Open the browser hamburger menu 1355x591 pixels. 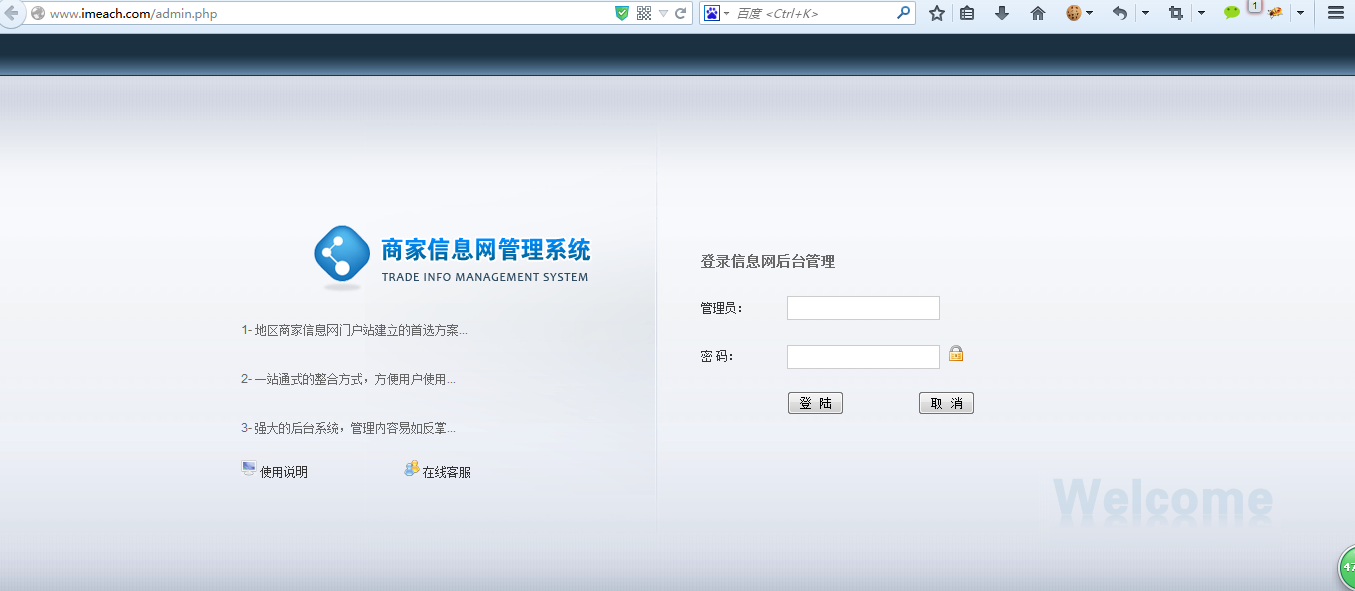click(x=1336, y=13)
